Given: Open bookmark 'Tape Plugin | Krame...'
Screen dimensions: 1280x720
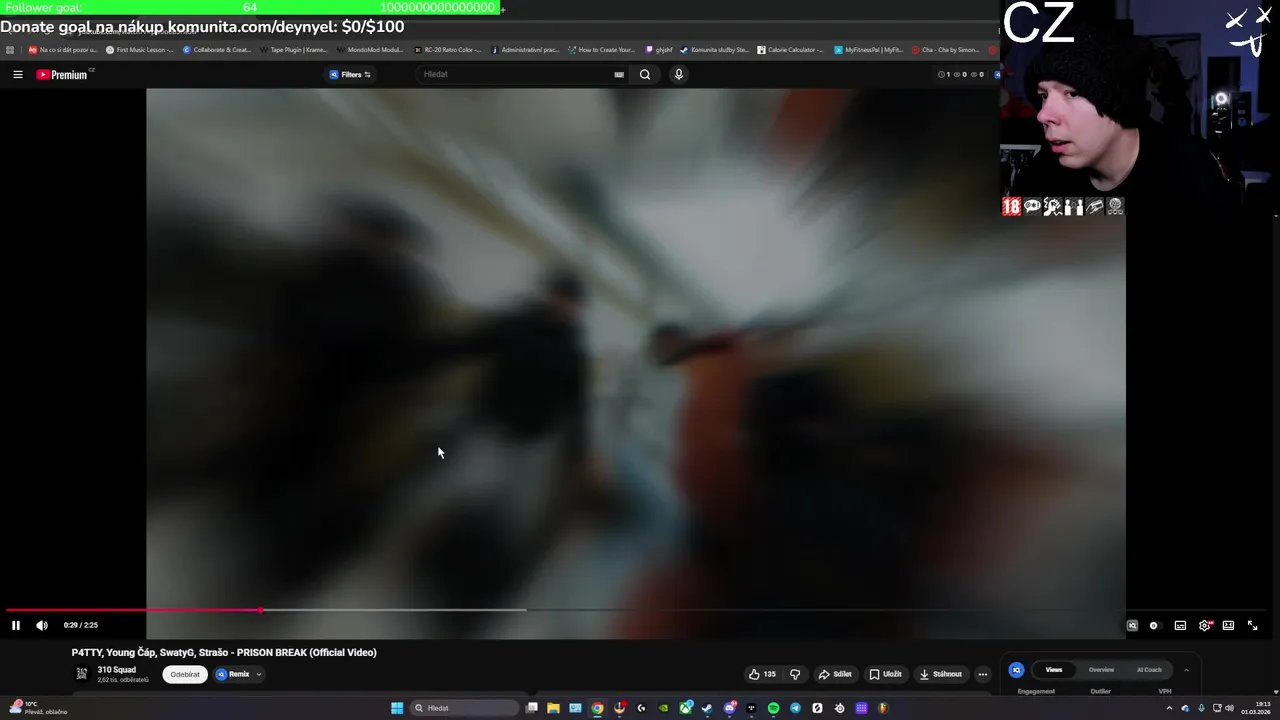Looking at the screenshot, I should 294,50.
